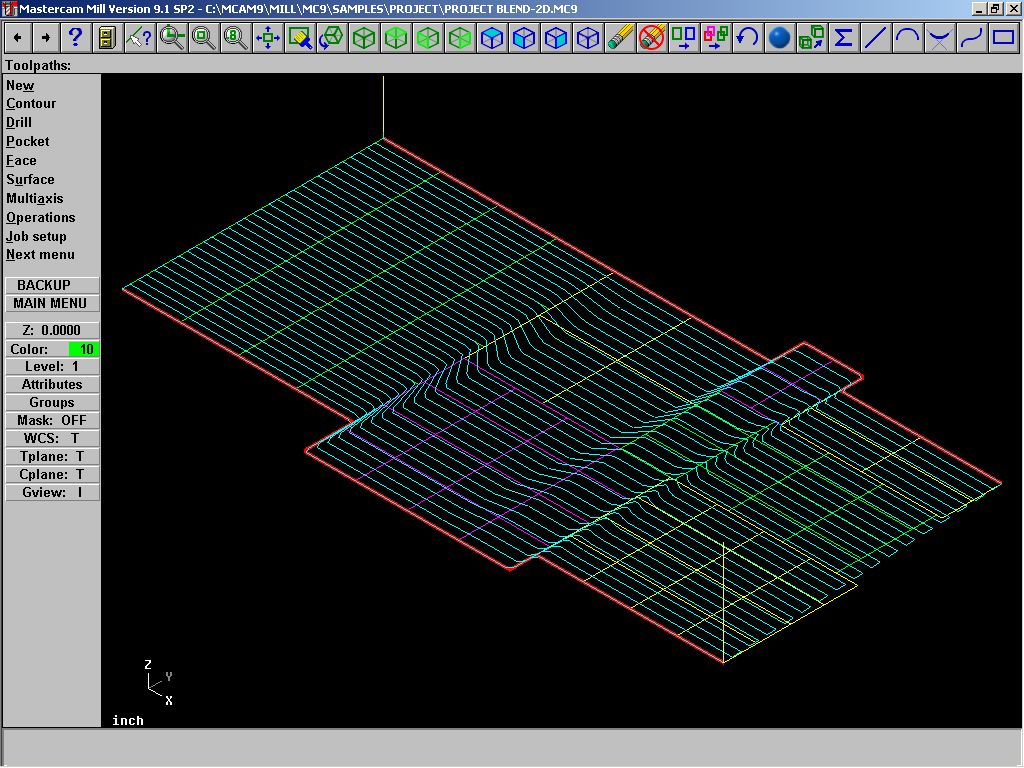Click the Z: 0.0000 depth field
The height and width of the screenshot is (768, 1024).
[52, 330]
